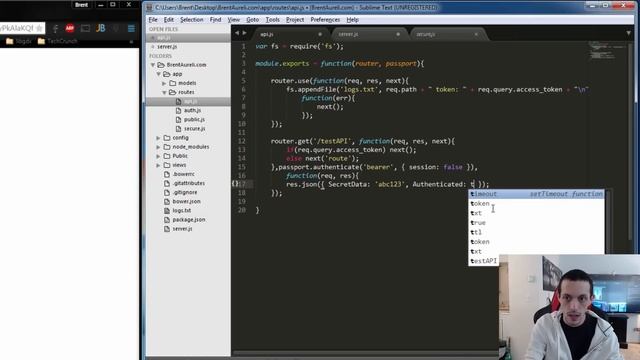The image size is (640, 360).
Task: Open the Edit menu
Action: (169, 20)
